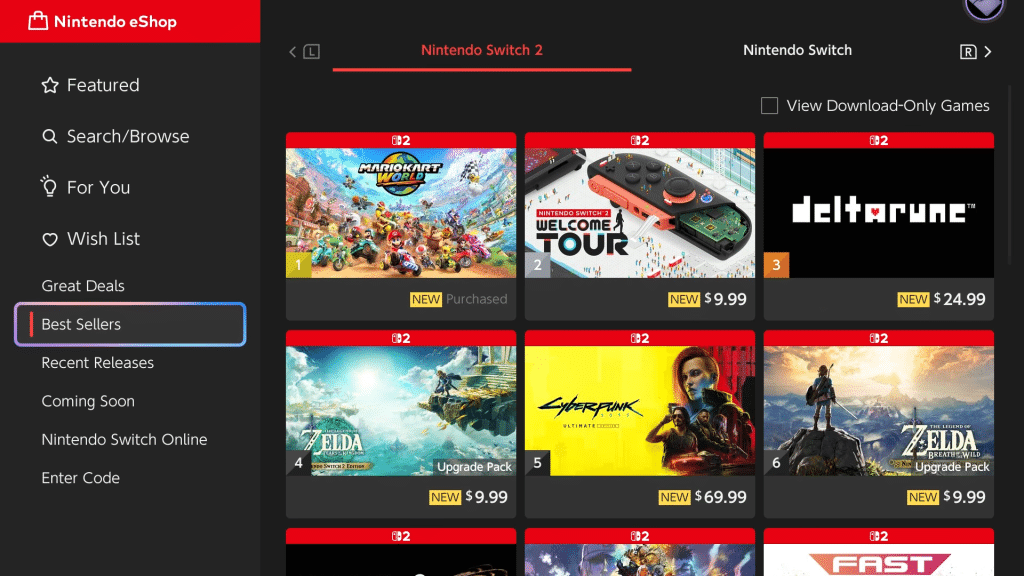The height and width of the screenshot is (576, 1024).
Task: Click the R shoulder button icon
Action: [968, 52]
